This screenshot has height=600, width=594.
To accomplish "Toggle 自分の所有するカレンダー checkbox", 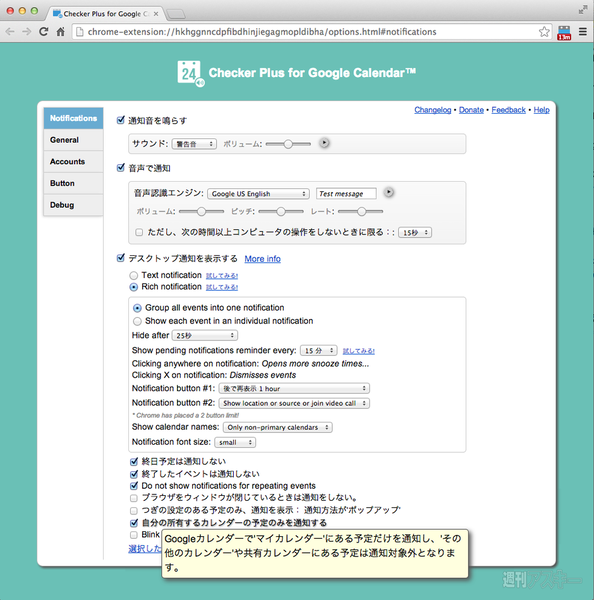I will [x=134, y=523].
